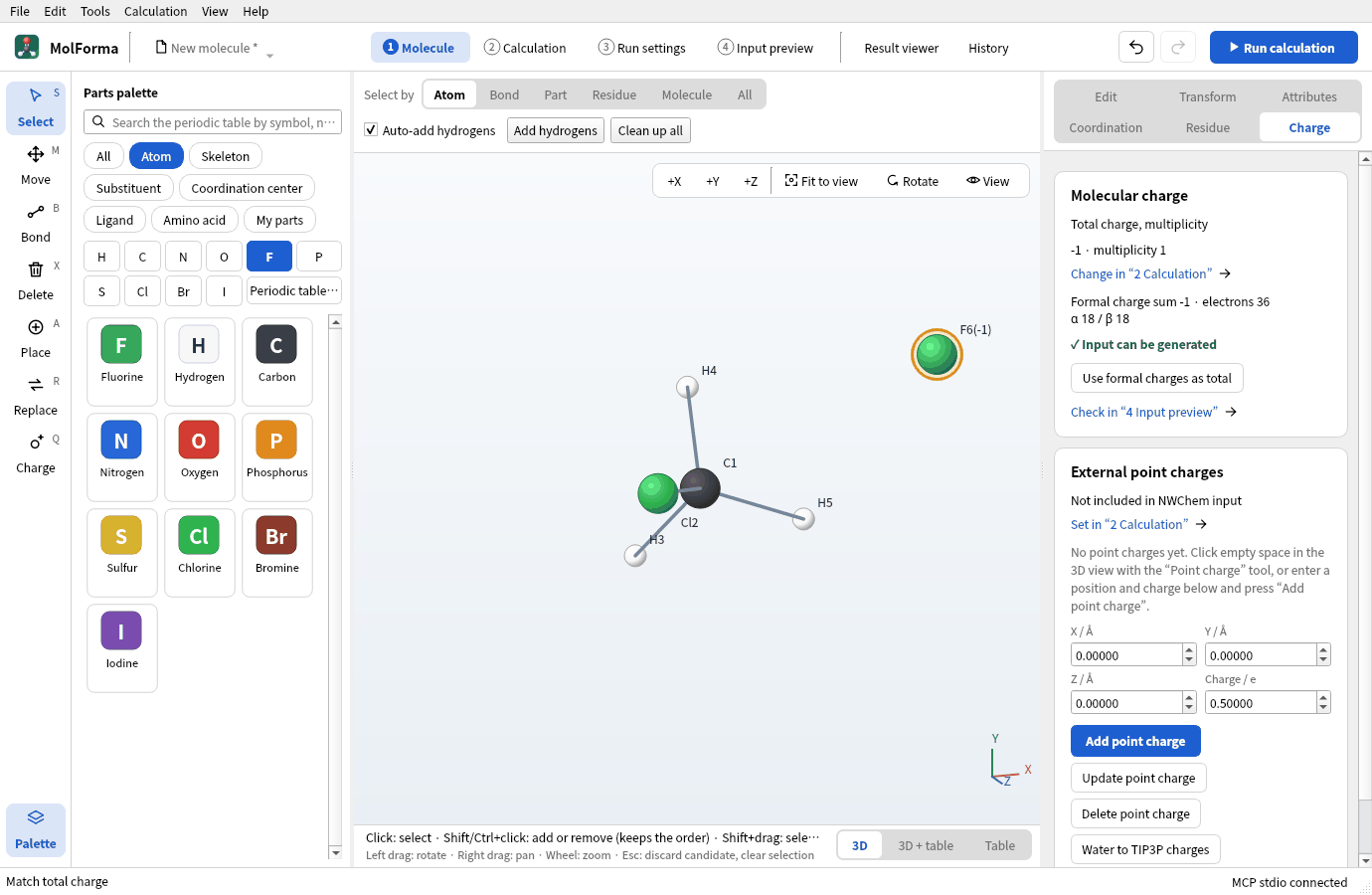The height and width of the screenshot is (895, 1372).
Task: Pick the Bond tool
Action: (36, 223)
